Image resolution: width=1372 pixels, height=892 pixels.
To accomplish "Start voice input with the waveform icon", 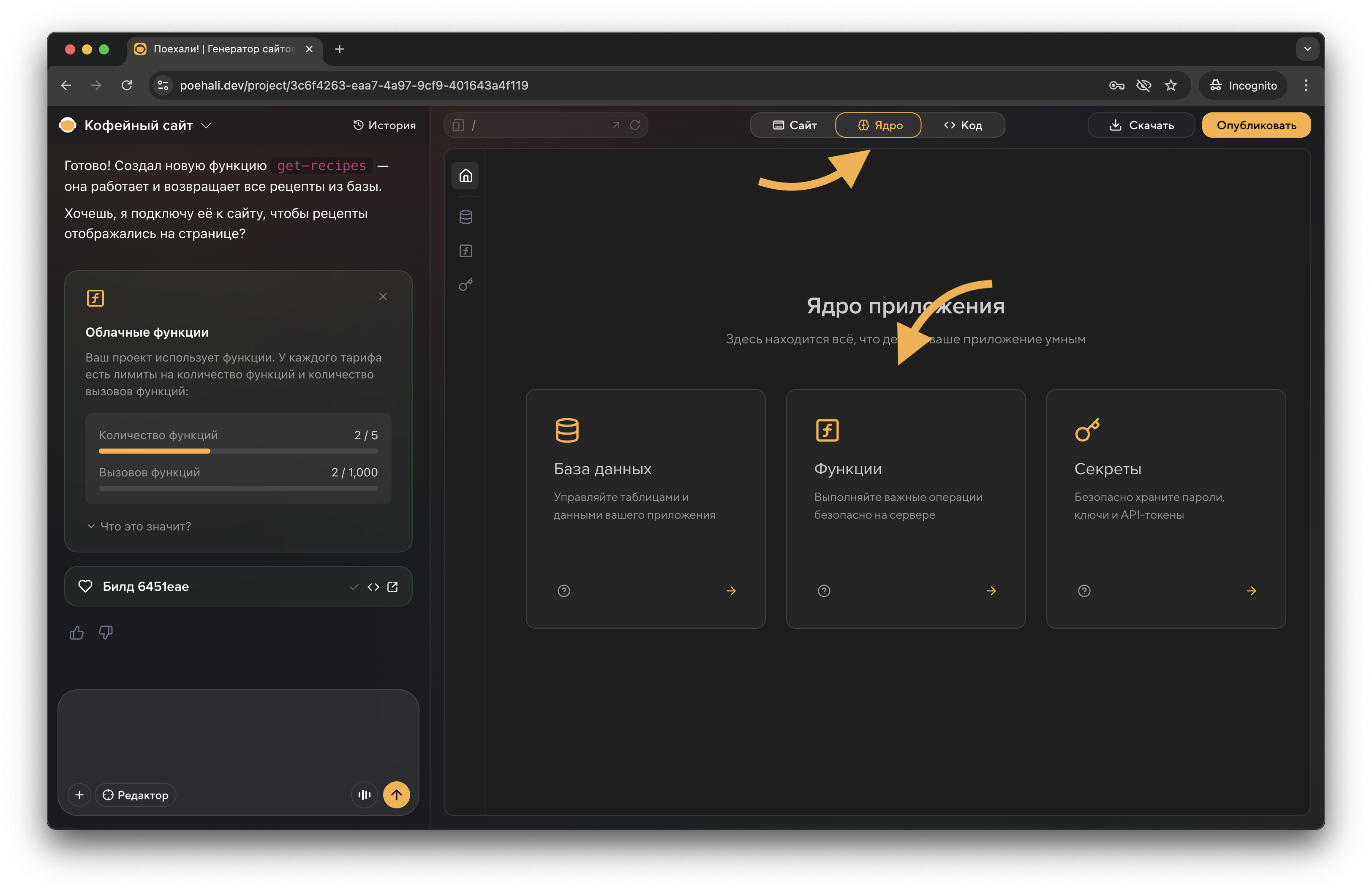I will coord(364,794).
